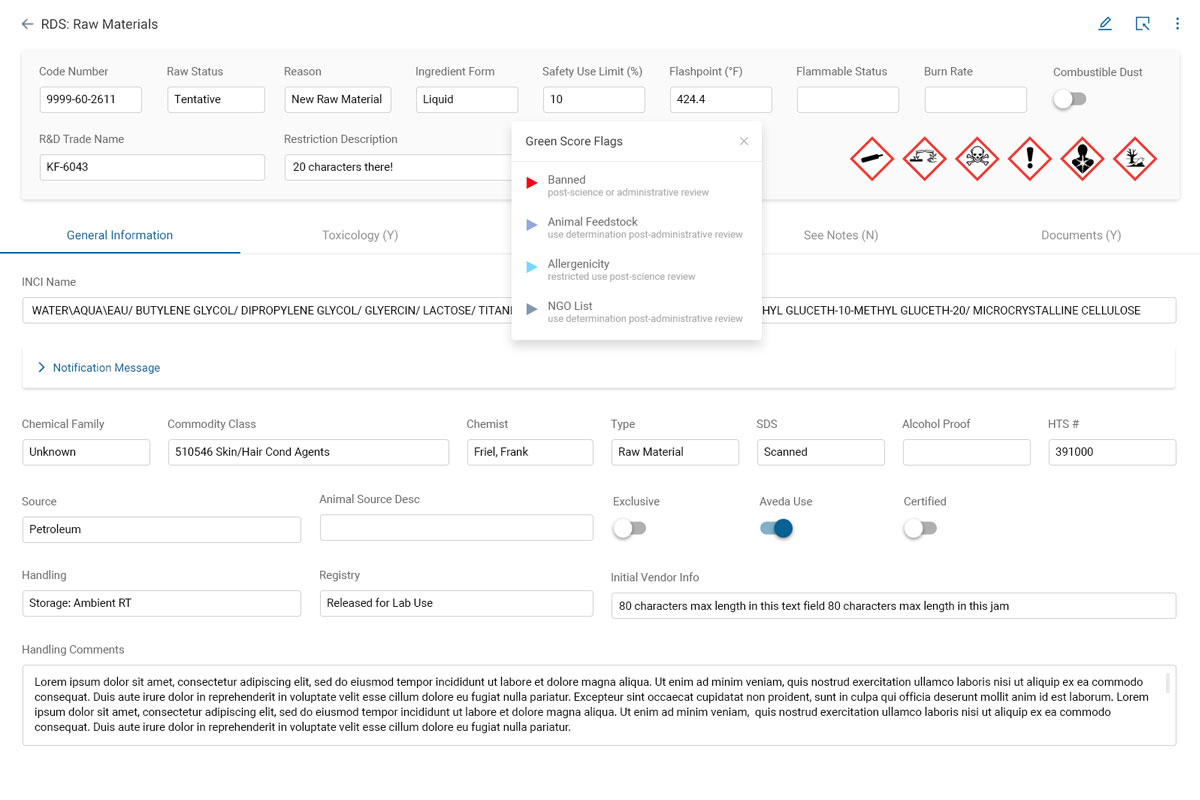This screenshot has width=1200, height=800.
Task: Click the Commodity Class field
Action: (x=308, y=452)
